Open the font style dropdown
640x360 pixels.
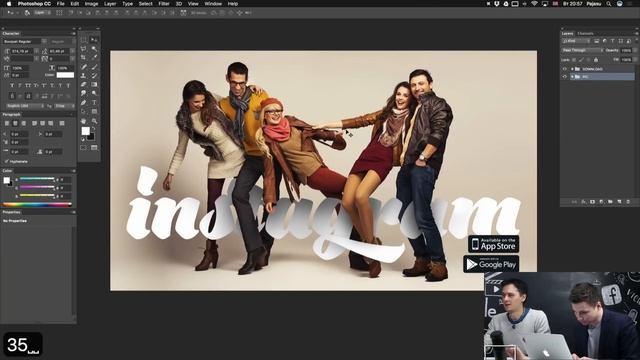62,42
